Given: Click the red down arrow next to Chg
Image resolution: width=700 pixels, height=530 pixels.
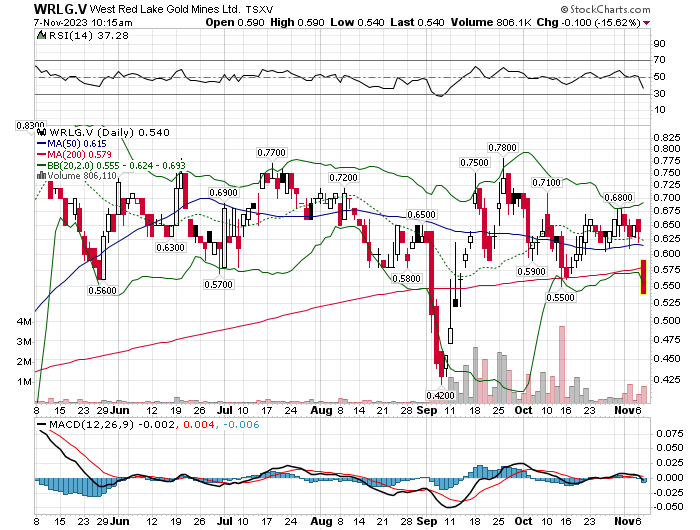Looking at the screenshot, I should tap(647, 23).
